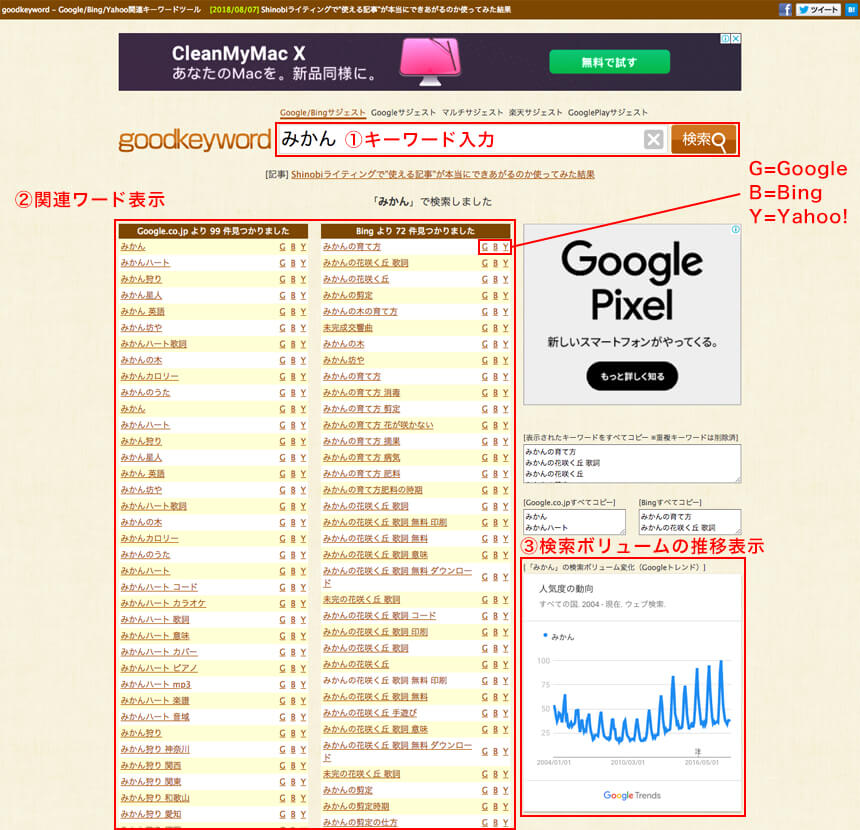Select the Google/Bingサジェスト tab

click(x=322, y=112)
